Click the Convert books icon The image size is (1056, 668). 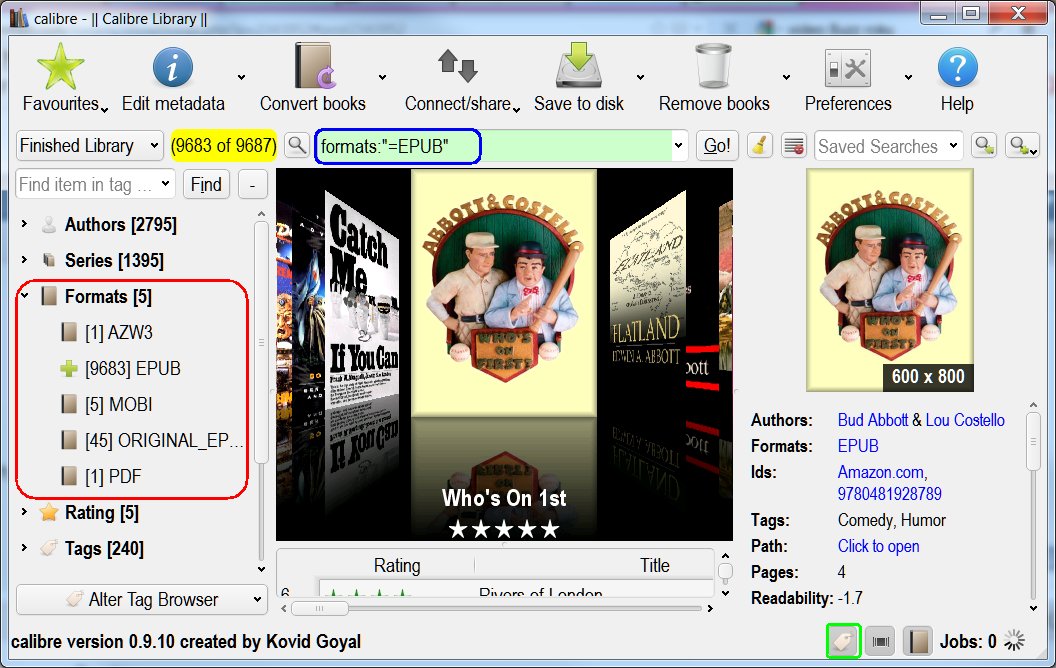(x=315, y=66)
